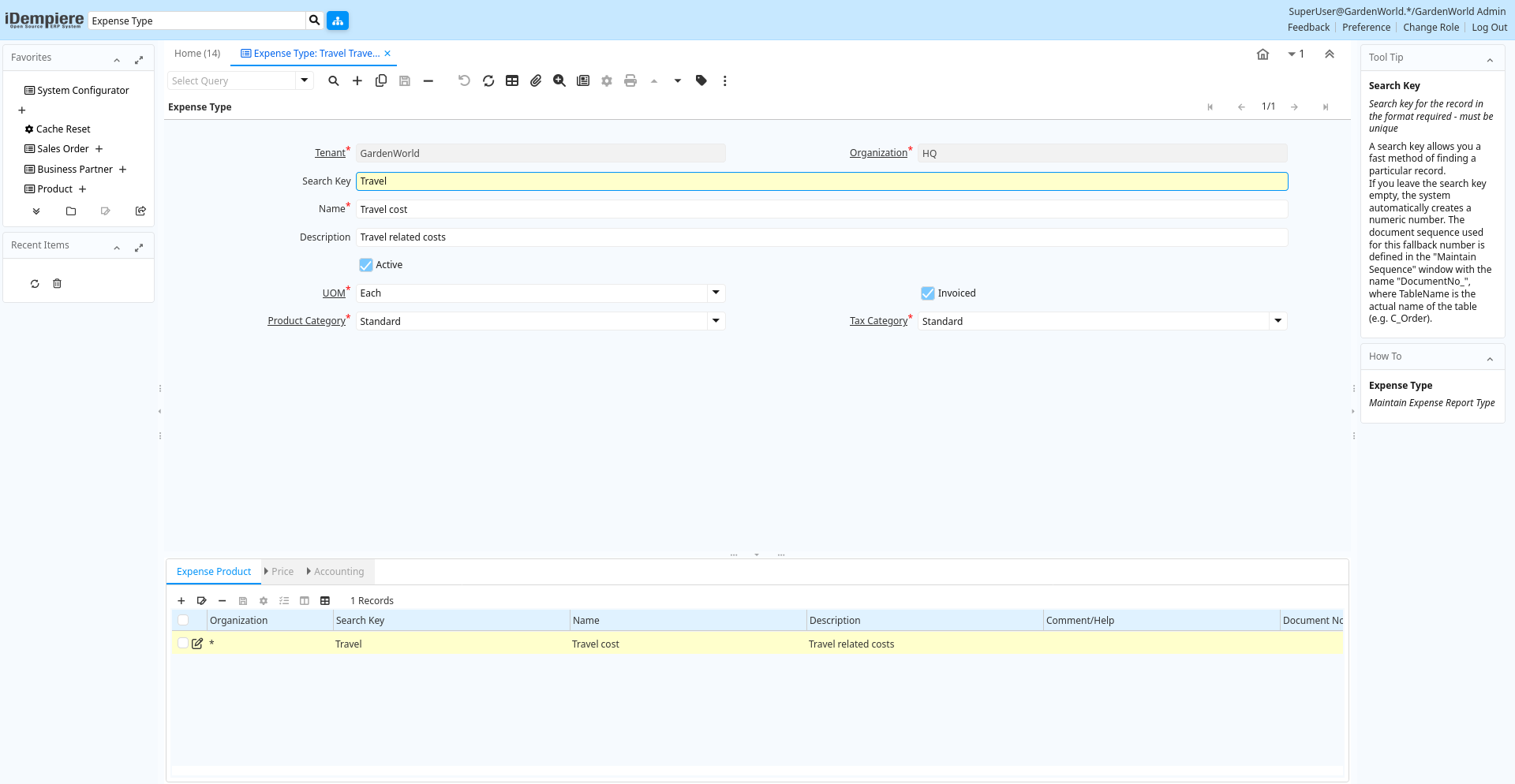Click the Log Out link
Image resolution: width=1515 pixels, height=784 pixels.
[x=1489, y=28]
